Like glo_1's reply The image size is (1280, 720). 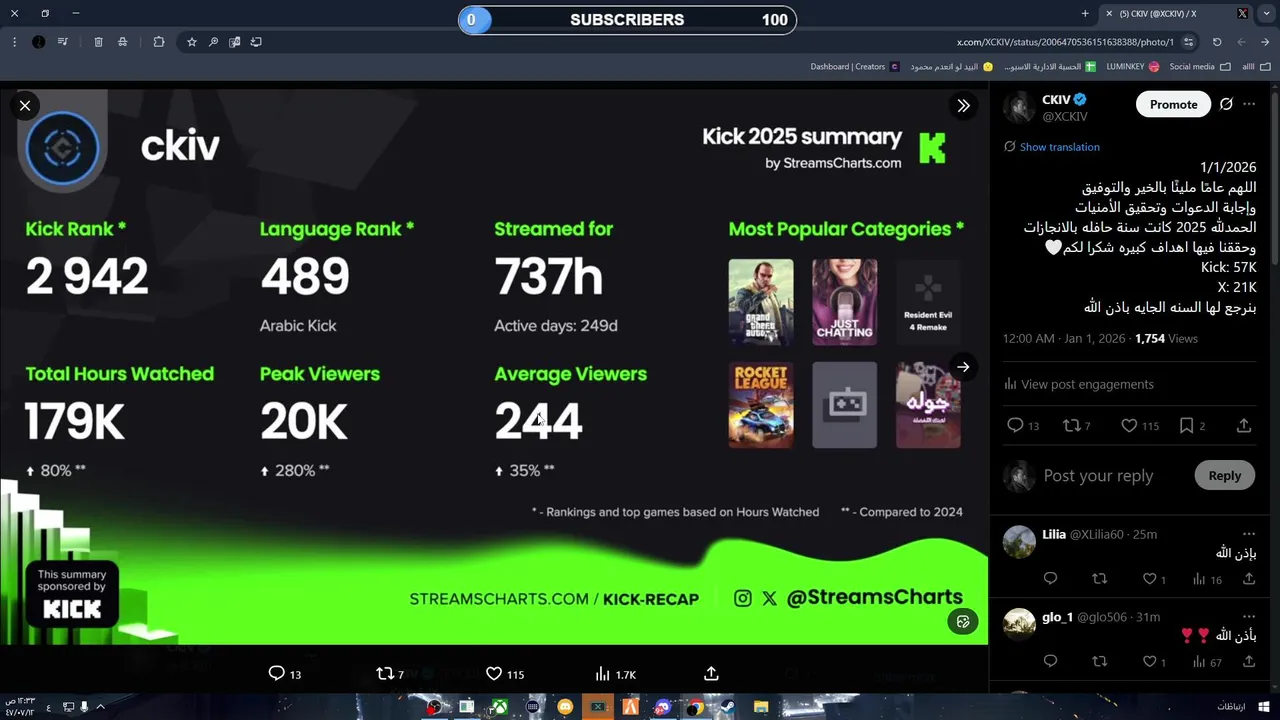tap(1149, 661)
